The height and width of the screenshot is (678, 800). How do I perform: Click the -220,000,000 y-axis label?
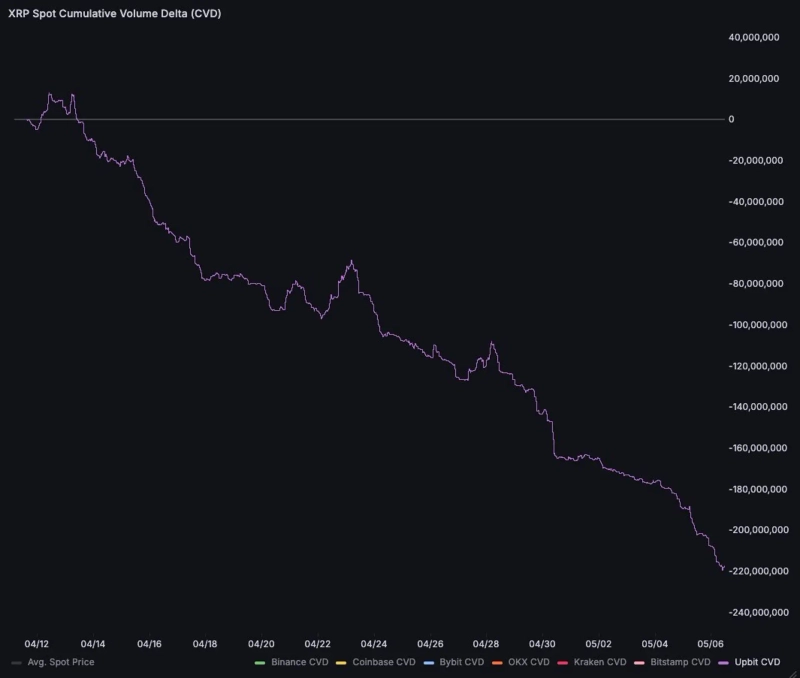coord(753,571)
